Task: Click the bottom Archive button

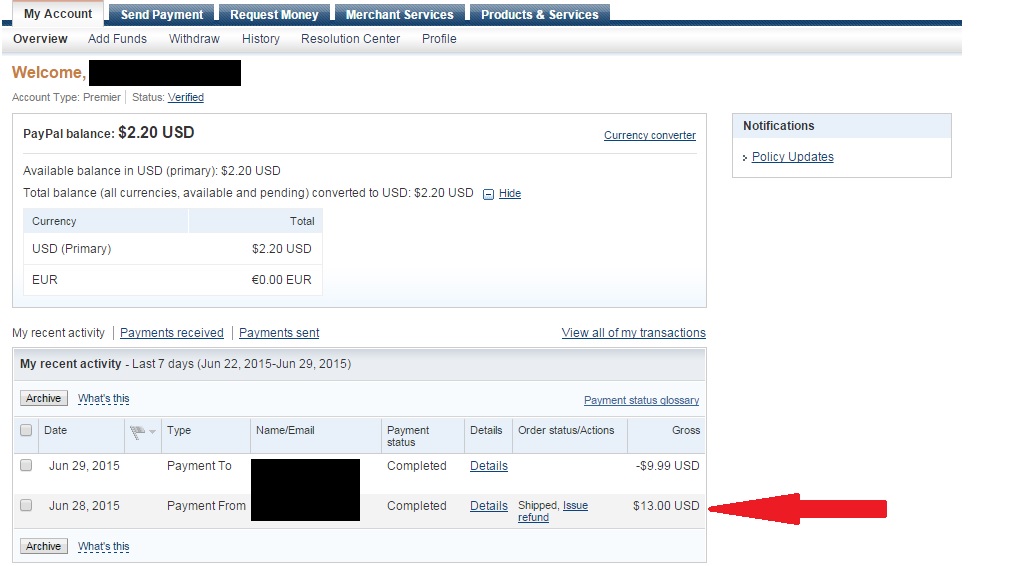Action: (43, 546)
